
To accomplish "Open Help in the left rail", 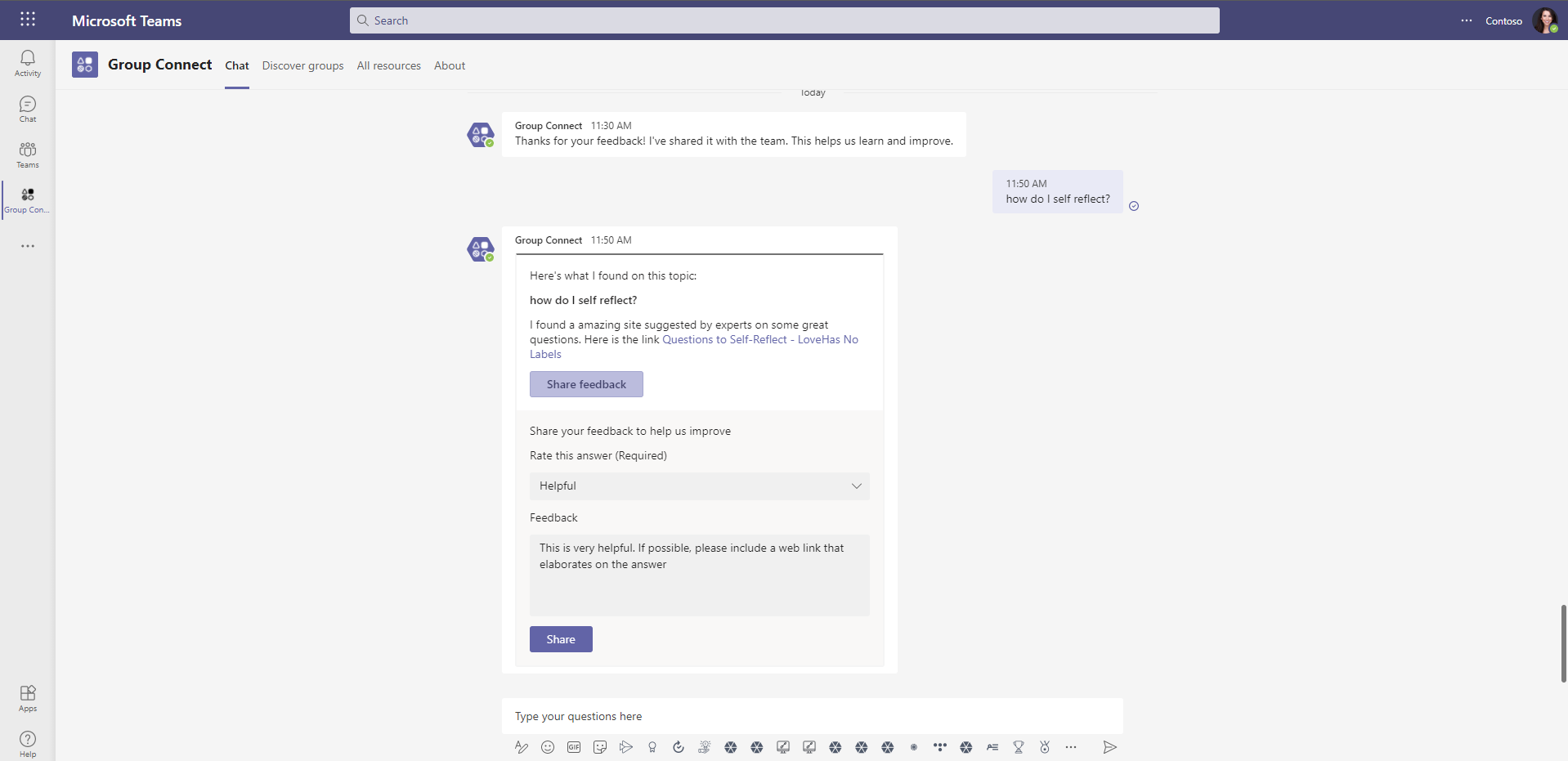I will (x=28, y=744).
